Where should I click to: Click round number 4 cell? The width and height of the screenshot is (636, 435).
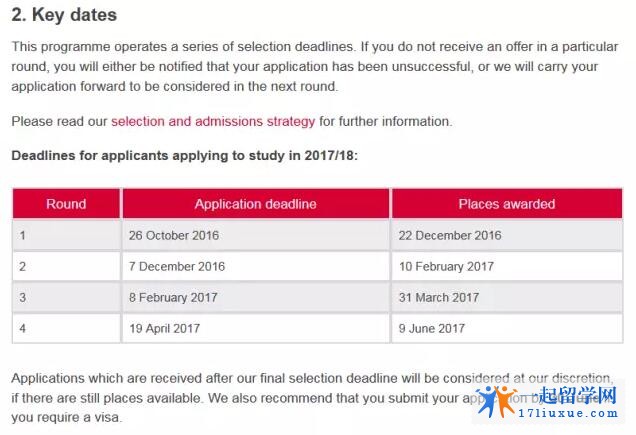pos(66,328)
